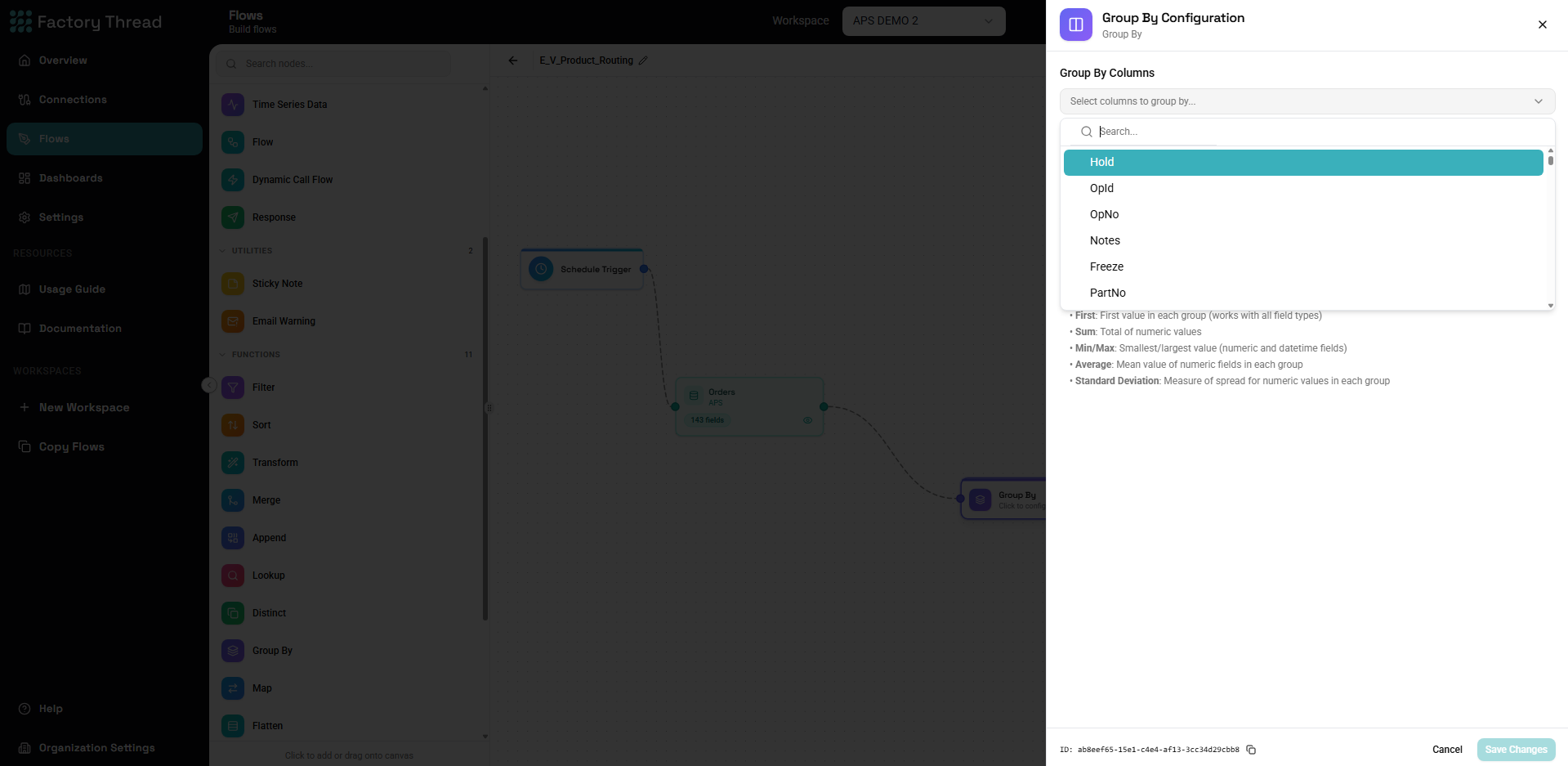Viewport: 1568px width, 766px height.
Task: Open the APS DEMO 2 workspace dropdown
Action: pyautogui.click(x=923, y=20)
